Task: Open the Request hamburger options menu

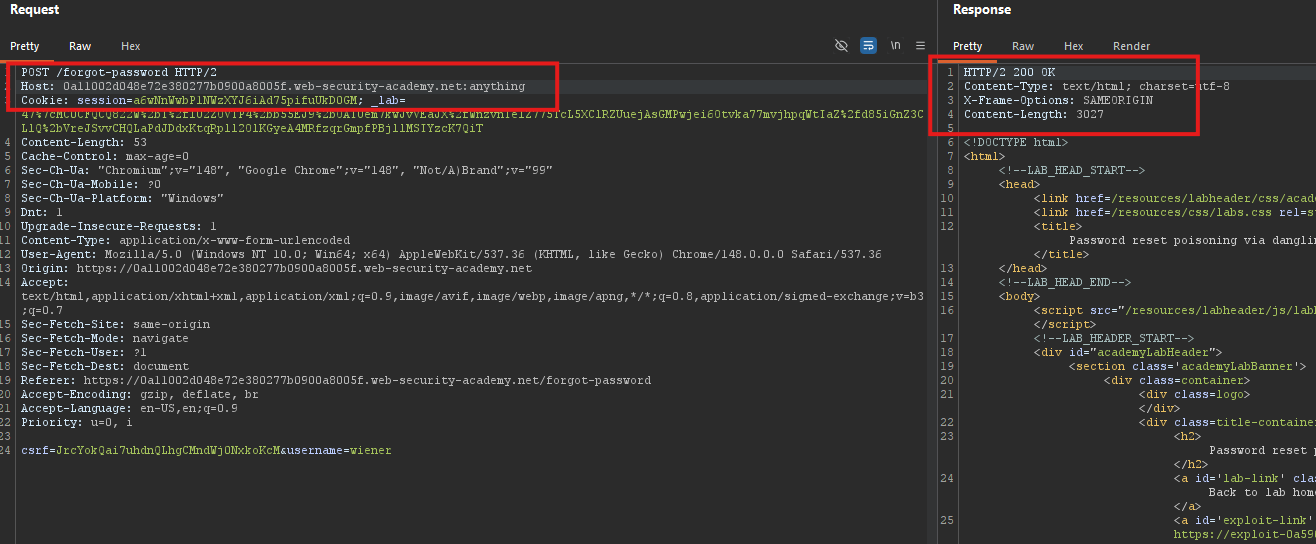Action: (x=920, y=46)
